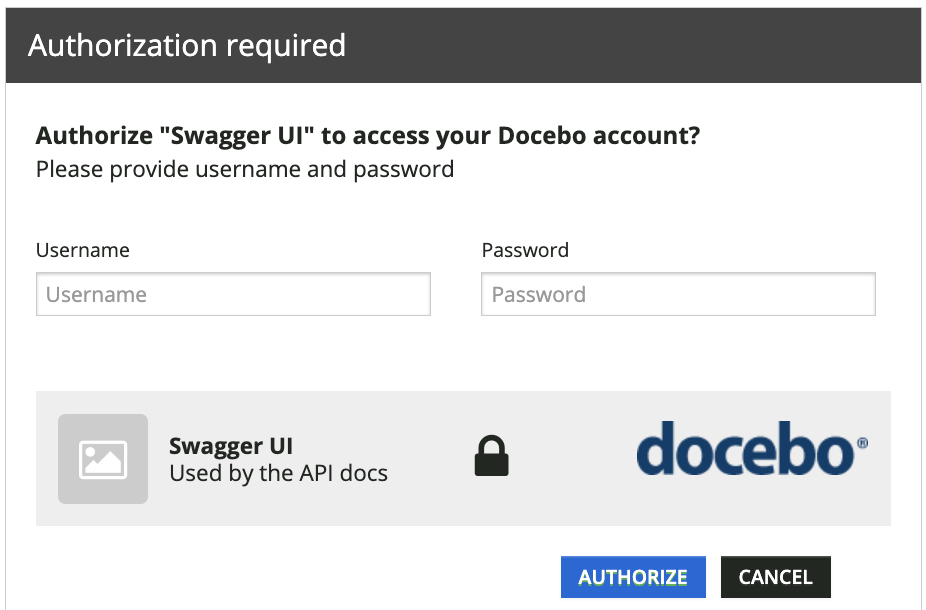The height and width of the screenshot is (610, 926).
Task: Click the bold "Swagger UI" app name
Action: pyautogui.click(x=231, y=446)
